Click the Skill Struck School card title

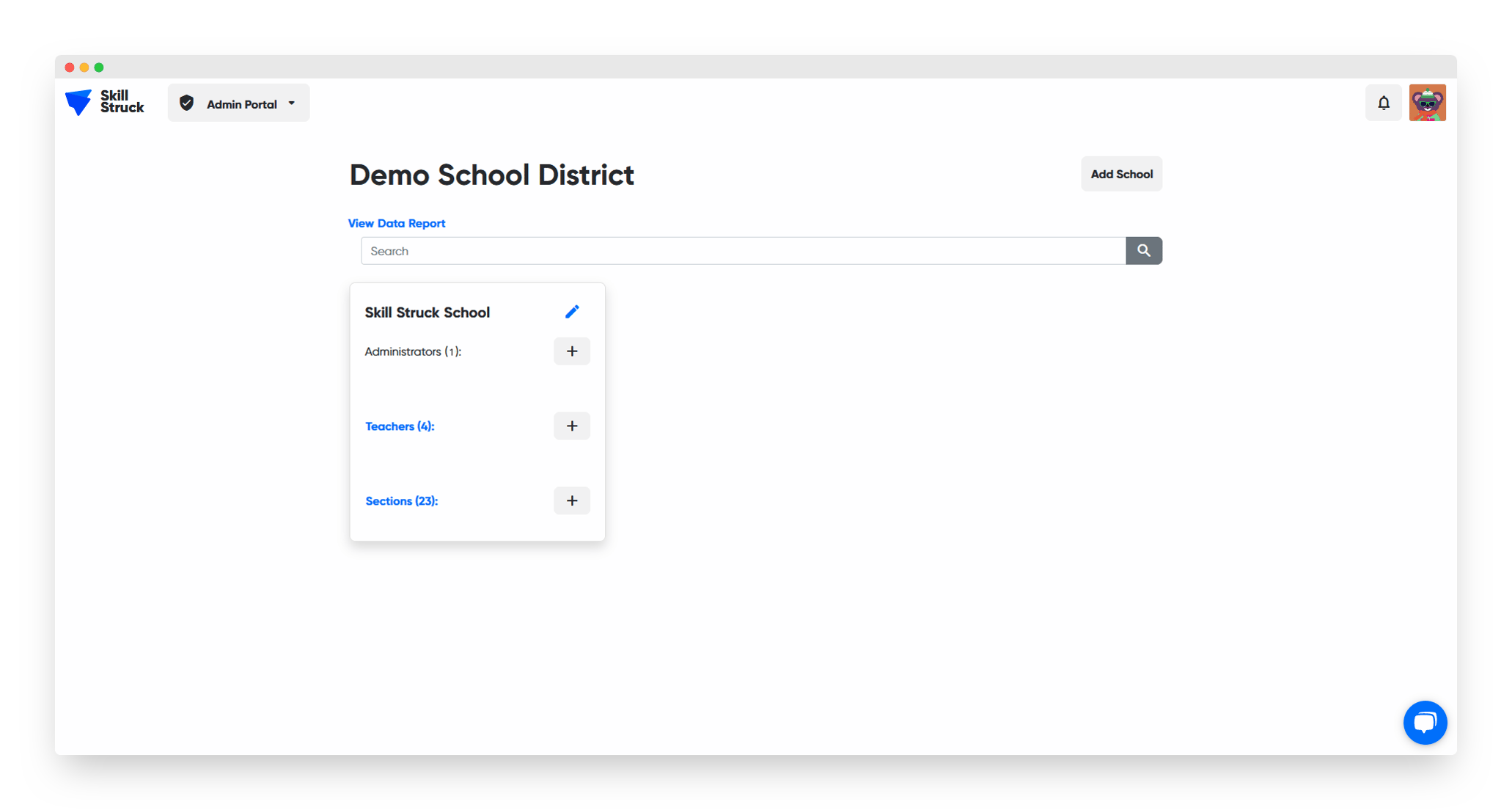427,313
